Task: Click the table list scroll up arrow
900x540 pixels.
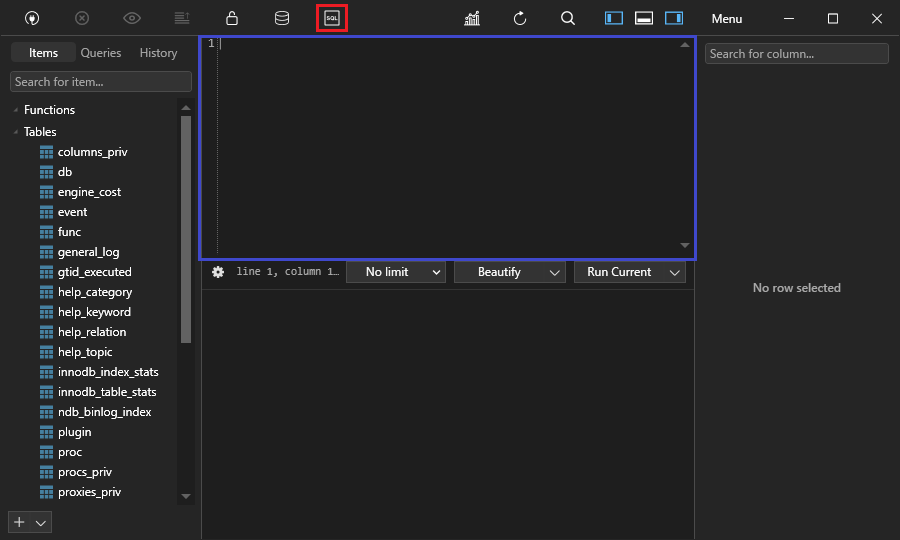Action: tap(186, 108)
